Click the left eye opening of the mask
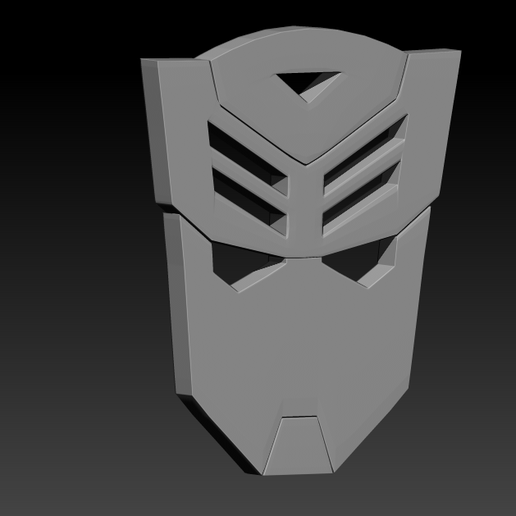 [x=248, y=267]
